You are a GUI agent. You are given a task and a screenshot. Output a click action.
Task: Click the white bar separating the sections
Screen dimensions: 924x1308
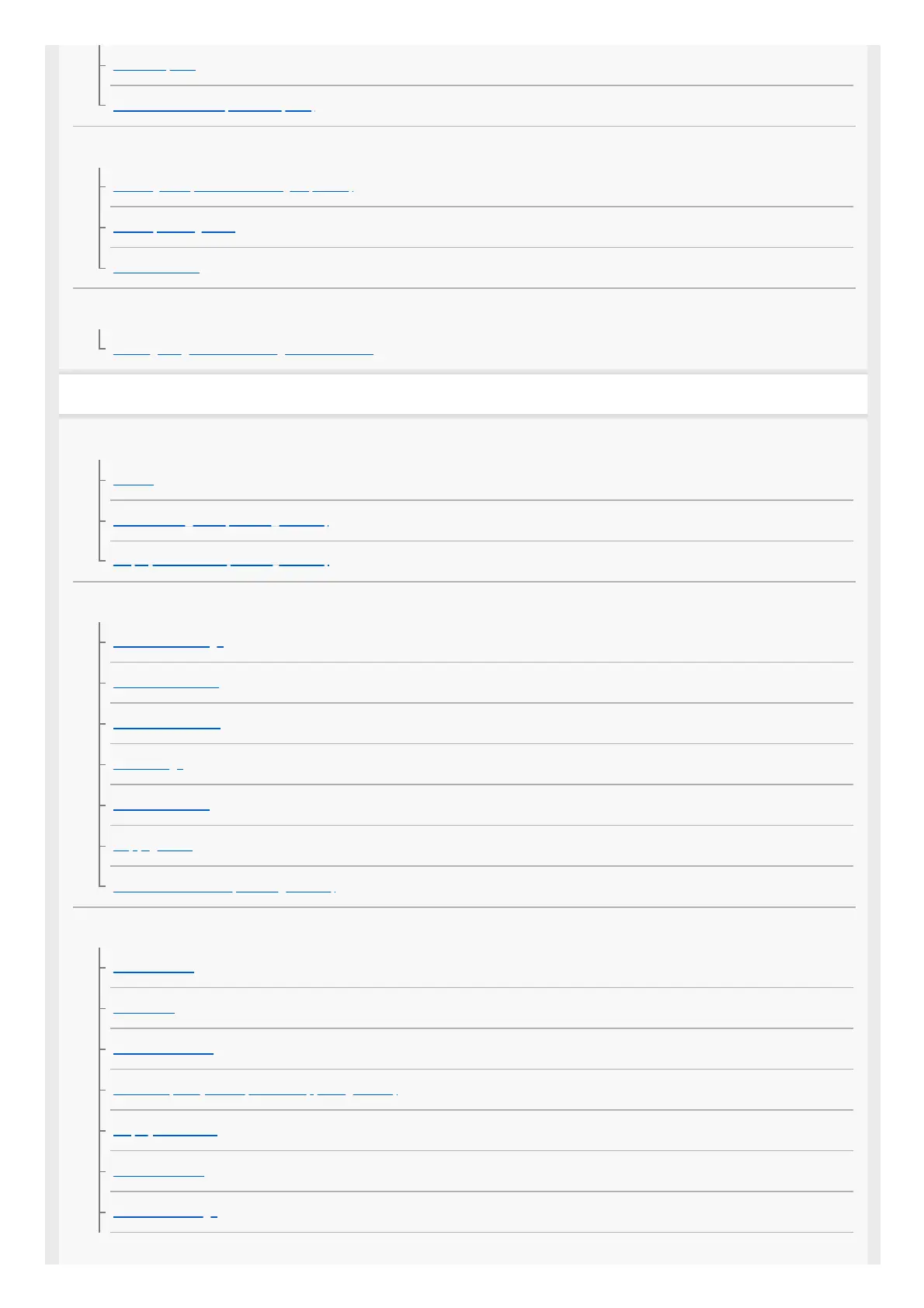pos(463,395)
